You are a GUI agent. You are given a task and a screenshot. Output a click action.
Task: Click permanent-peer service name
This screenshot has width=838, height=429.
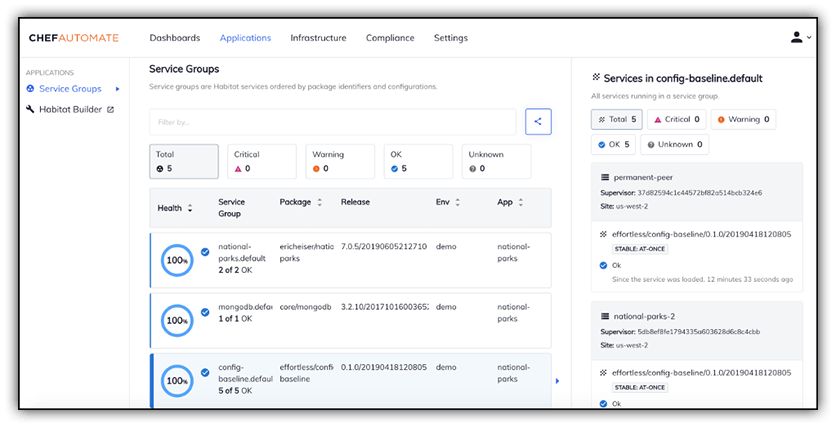pos(643,177)
